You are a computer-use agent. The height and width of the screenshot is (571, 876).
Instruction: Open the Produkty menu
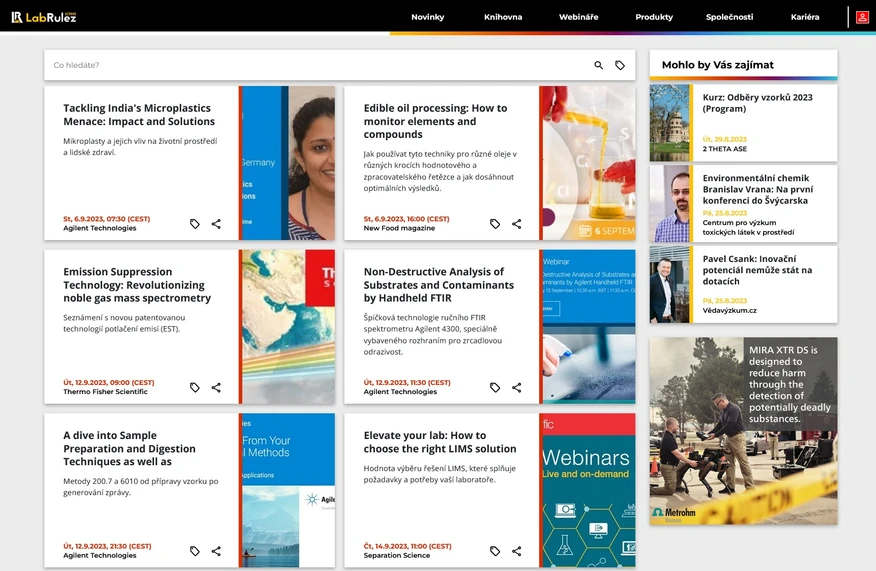654,17
